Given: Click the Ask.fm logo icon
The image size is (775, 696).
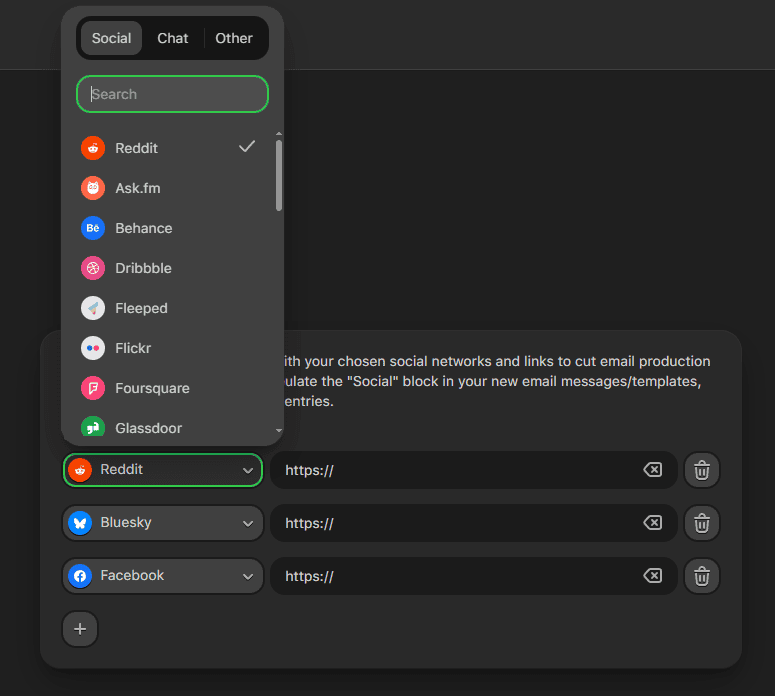Looking at the screenshot, I should 93,188.
